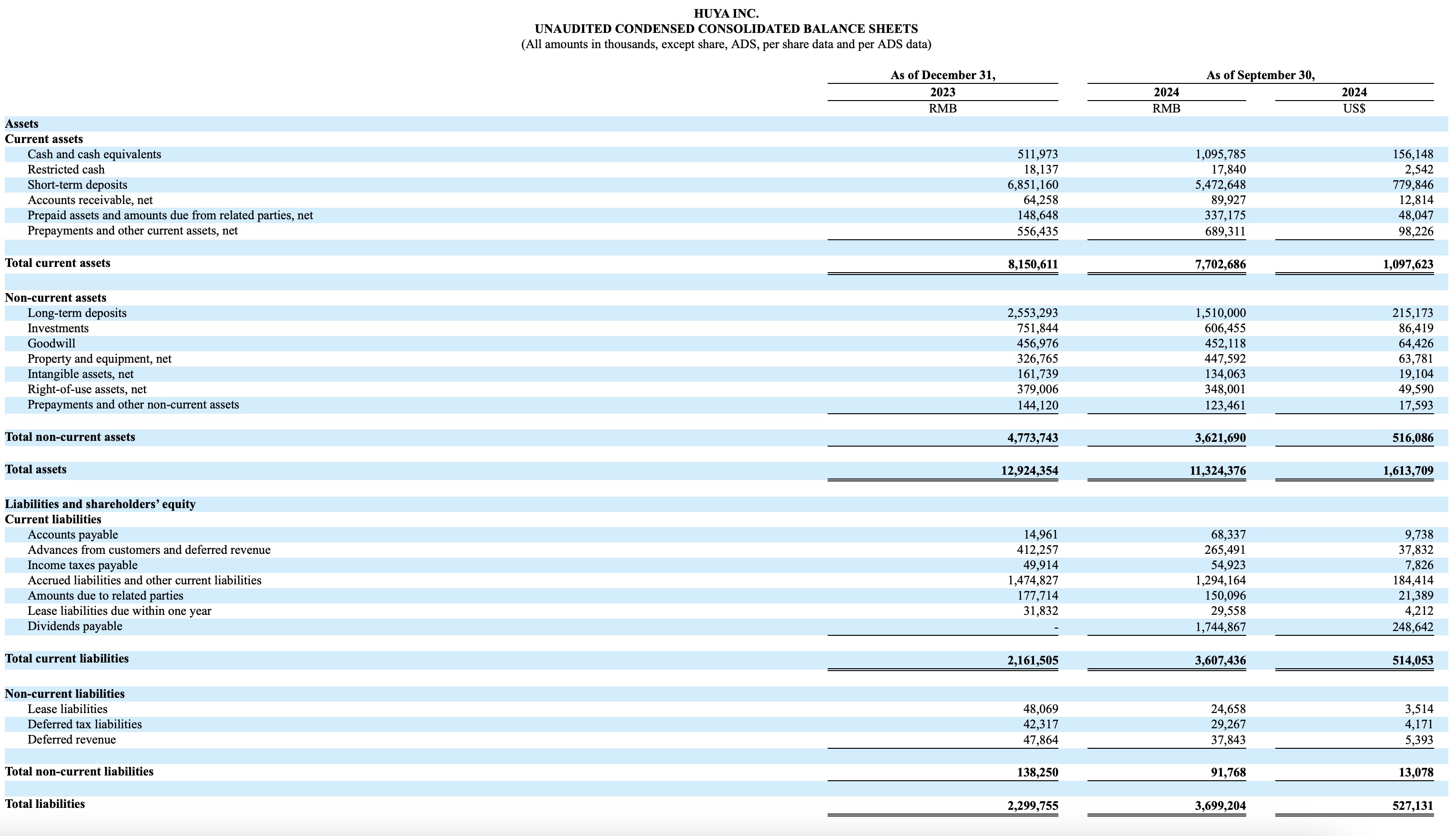Viewport: 1456px width, 836px height.
Task: Select cash and cash equivalents value 511,973
Action: [1037, 154]
